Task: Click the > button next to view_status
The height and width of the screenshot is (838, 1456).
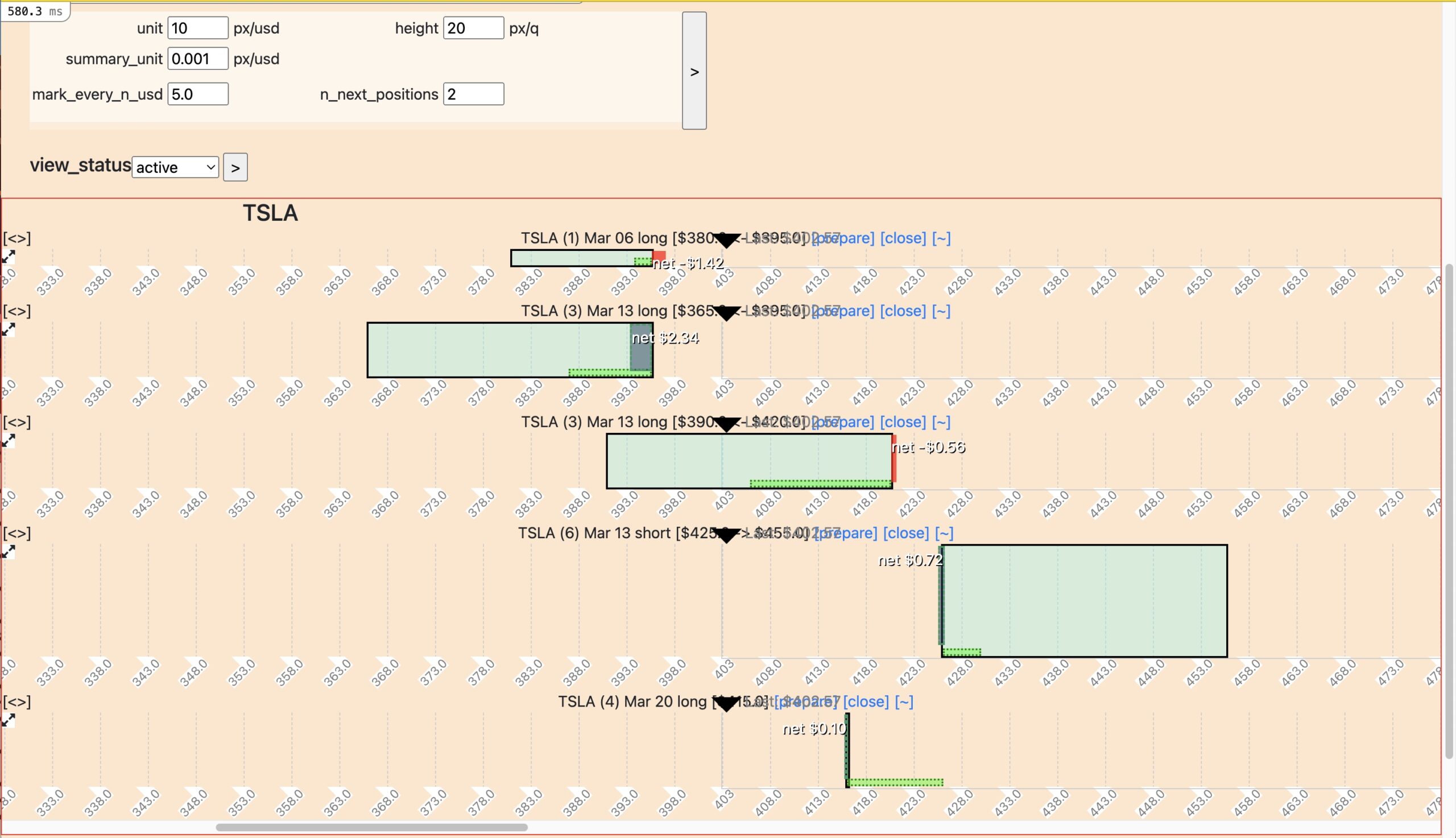Action: (x=235, y=167)
